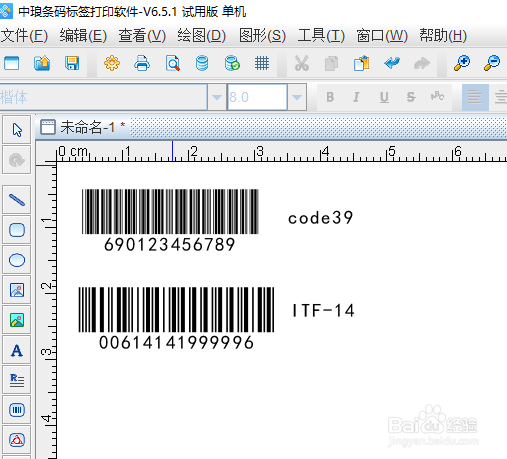Select the text tool letter A

coord(17,350)
